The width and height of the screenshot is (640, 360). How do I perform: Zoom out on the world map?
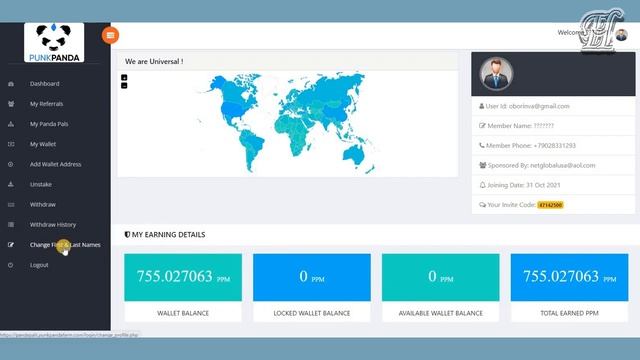124,86
